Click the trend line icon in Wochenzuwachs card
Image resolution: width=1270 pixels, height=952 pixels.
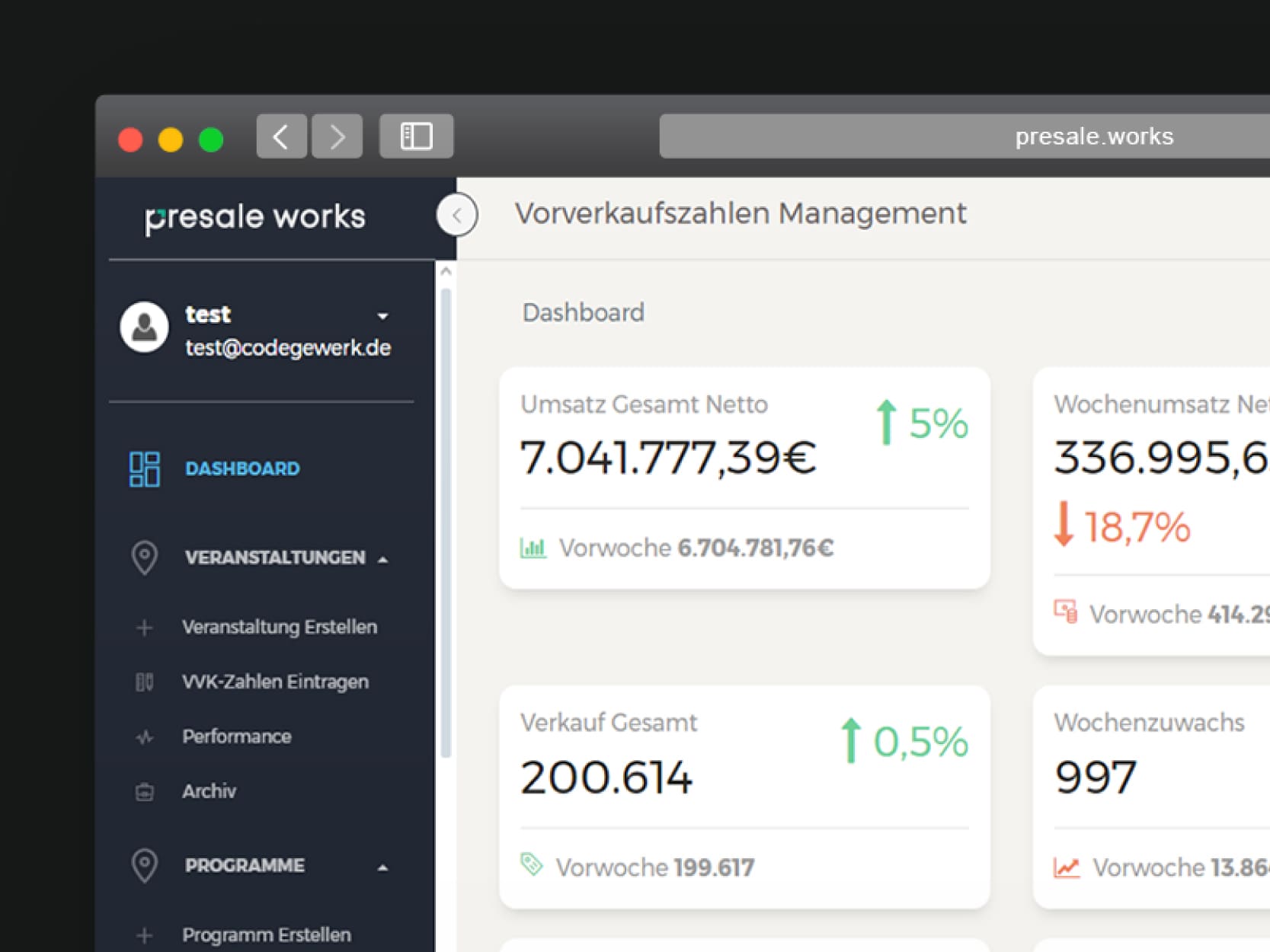[1067, 867]
